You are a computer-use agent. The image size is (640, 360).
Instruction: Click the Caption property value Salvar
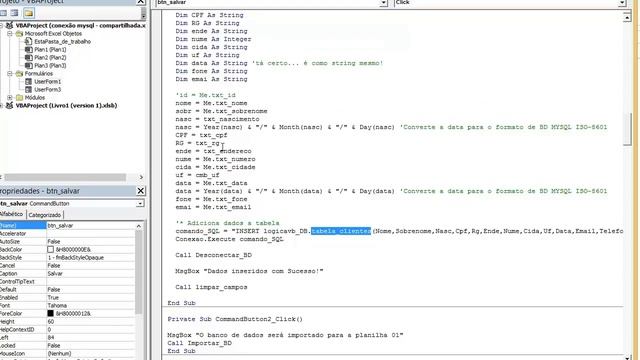coord(91,273)
